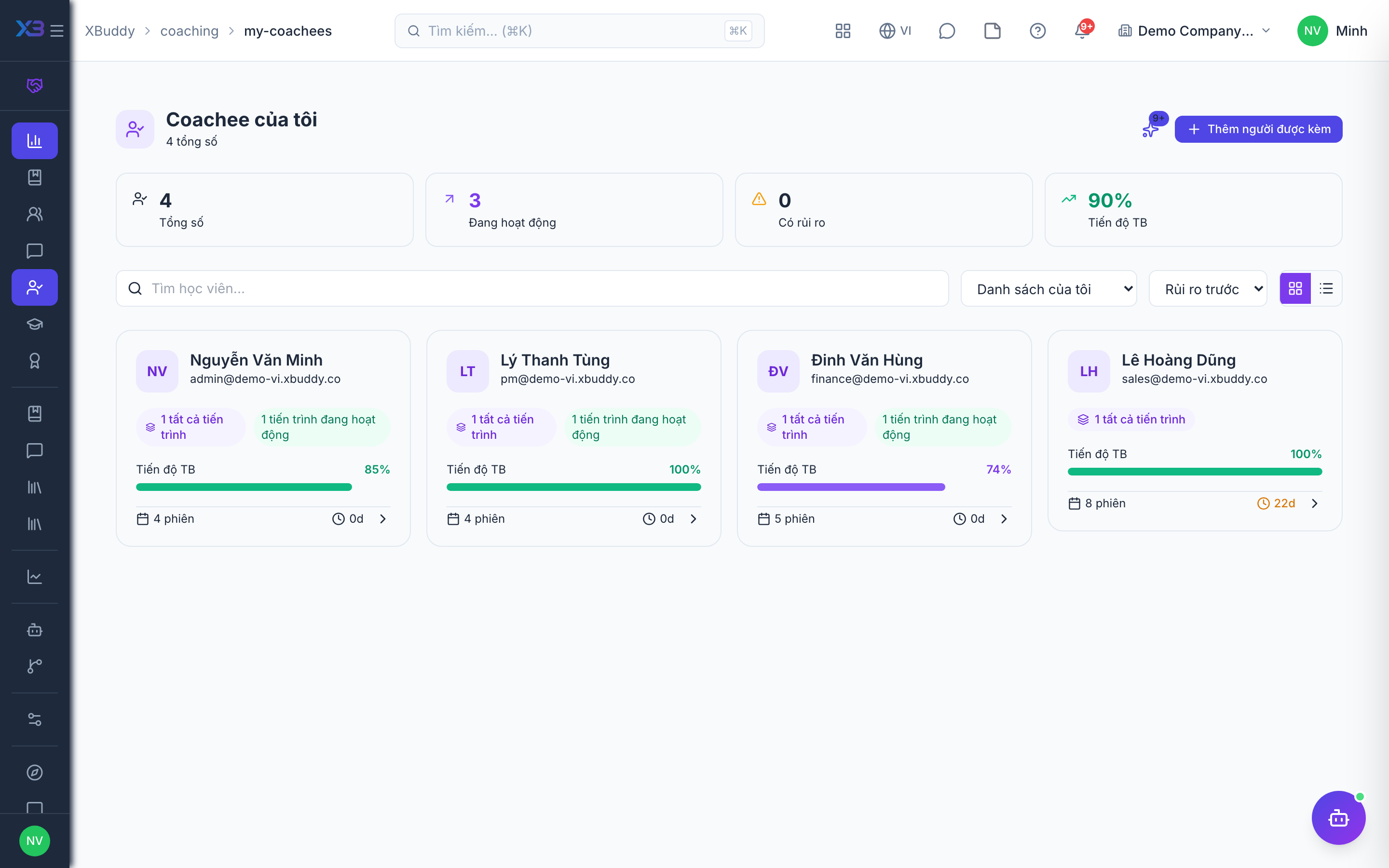Open the notes page icon in header
1389x868 pixels.
(x=992, y=31)
